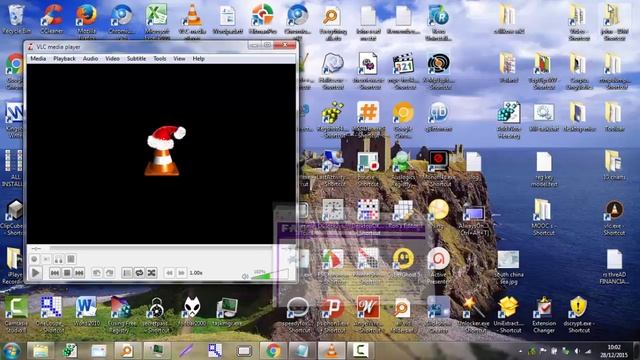This screenshot has width=640, height=360.
Task: Select the vlc.exe shortcut icon
Action: click(x=614, y=218)
